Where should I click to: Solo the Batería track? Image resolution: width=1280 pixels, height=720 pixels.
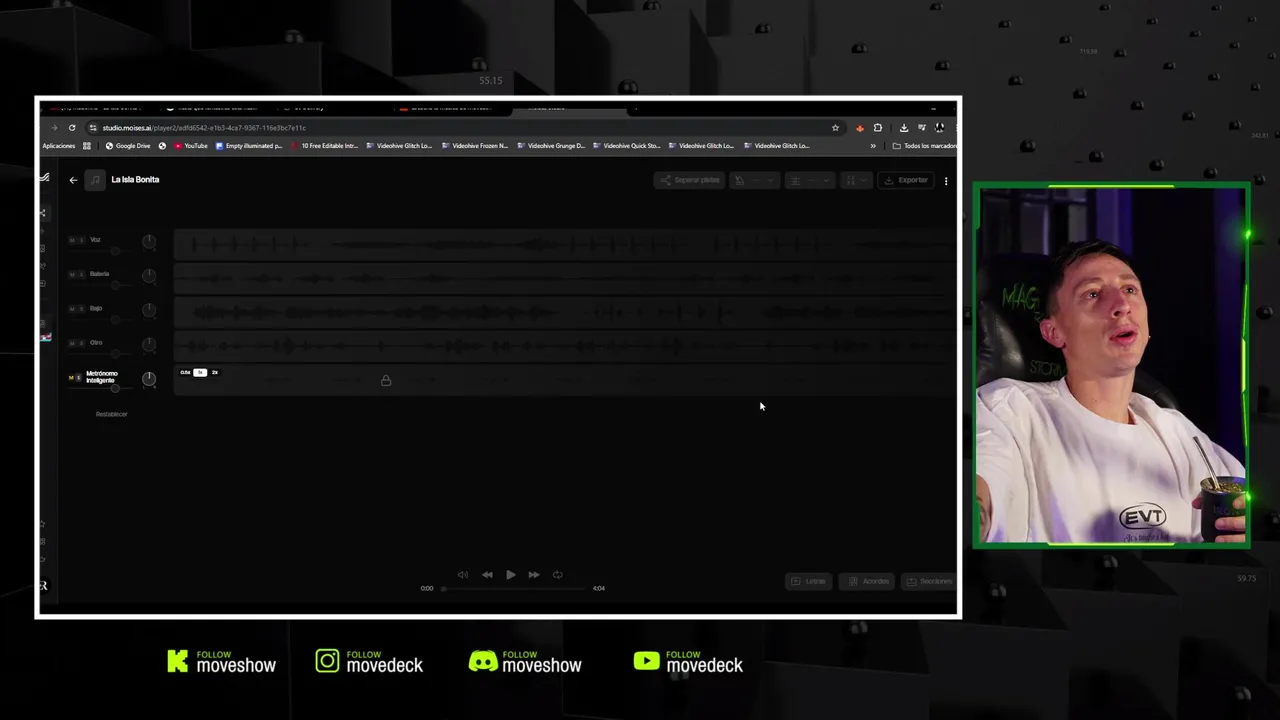coord(81,274)
